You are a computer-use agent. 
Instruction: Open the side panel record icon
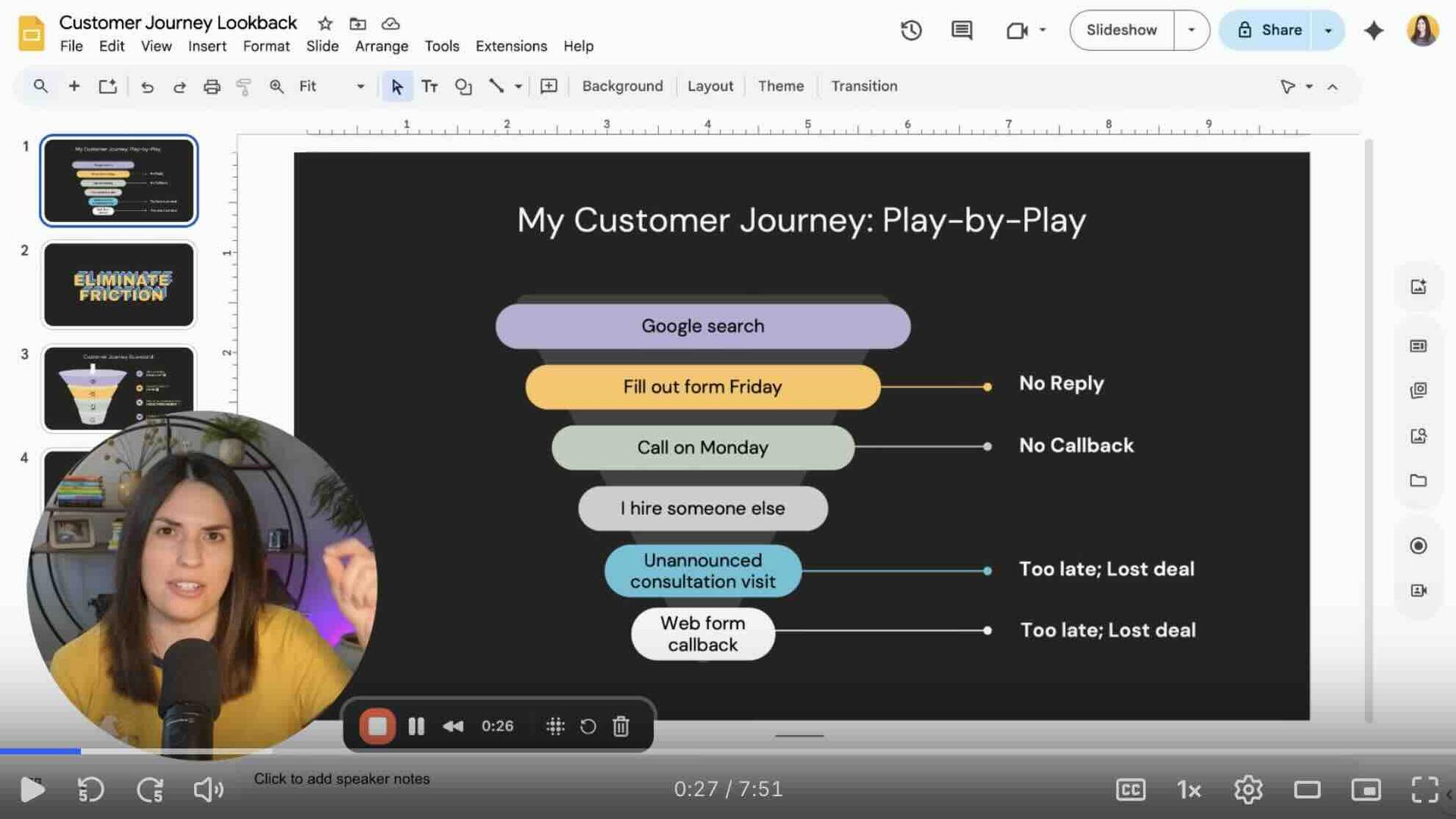[1418, 545]
